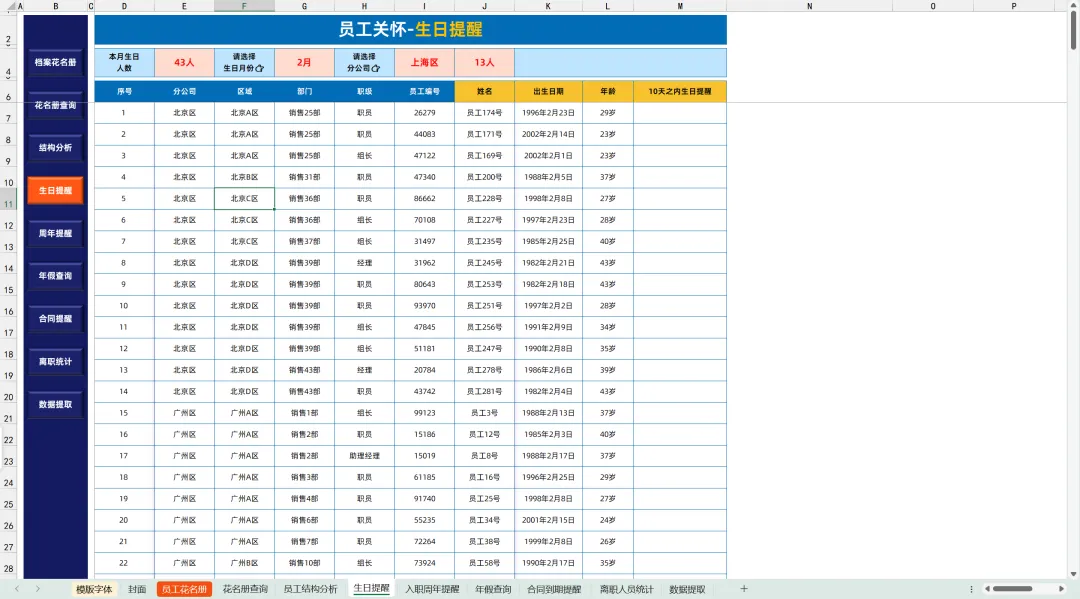This screenshot has width=1080, height=599.
Task: Click the 结构分析 sidebar button
Action: point(55,147)
